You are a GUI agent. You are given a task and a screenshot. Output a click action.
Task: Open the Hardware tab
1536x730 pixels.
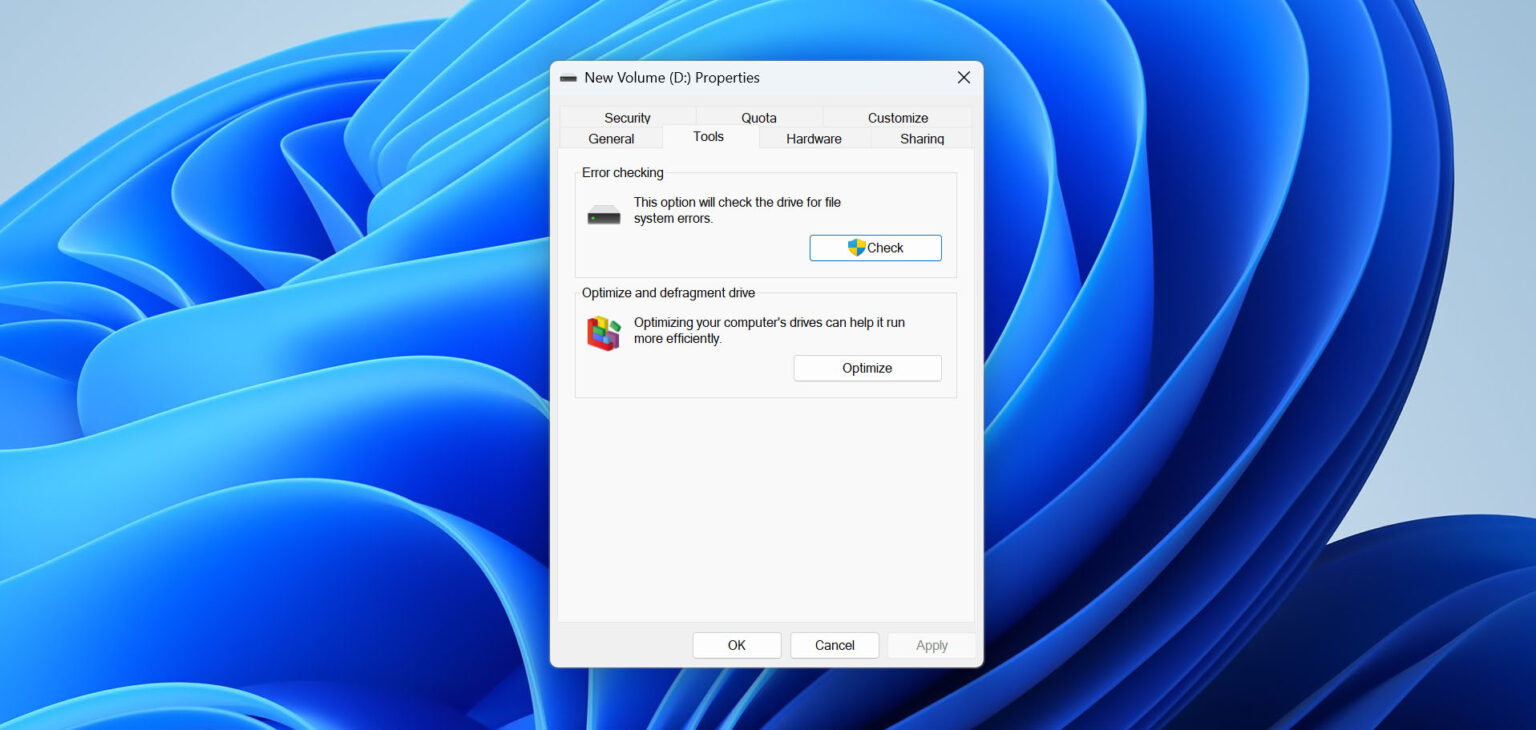814,139
